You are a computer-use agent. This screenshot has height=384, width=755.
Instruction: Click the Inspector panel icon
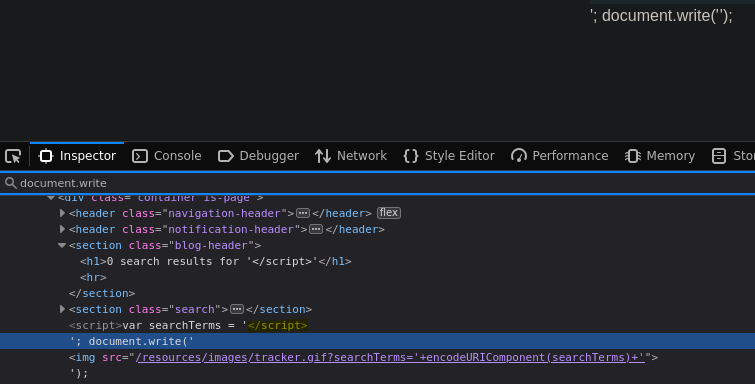[46, 156]
